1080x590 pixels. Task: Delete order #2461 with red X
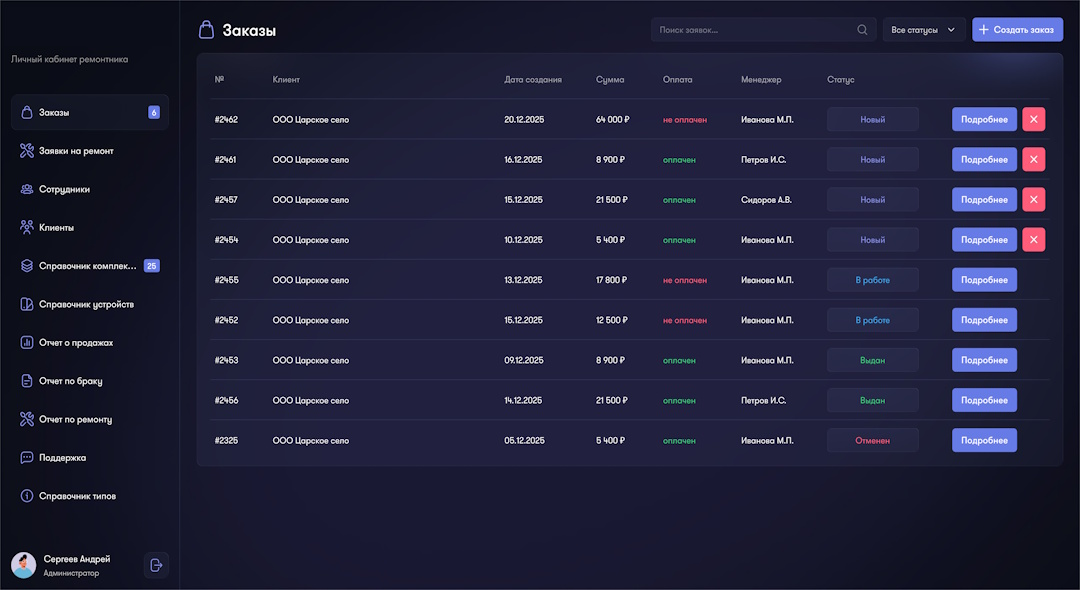point(1033,159)
